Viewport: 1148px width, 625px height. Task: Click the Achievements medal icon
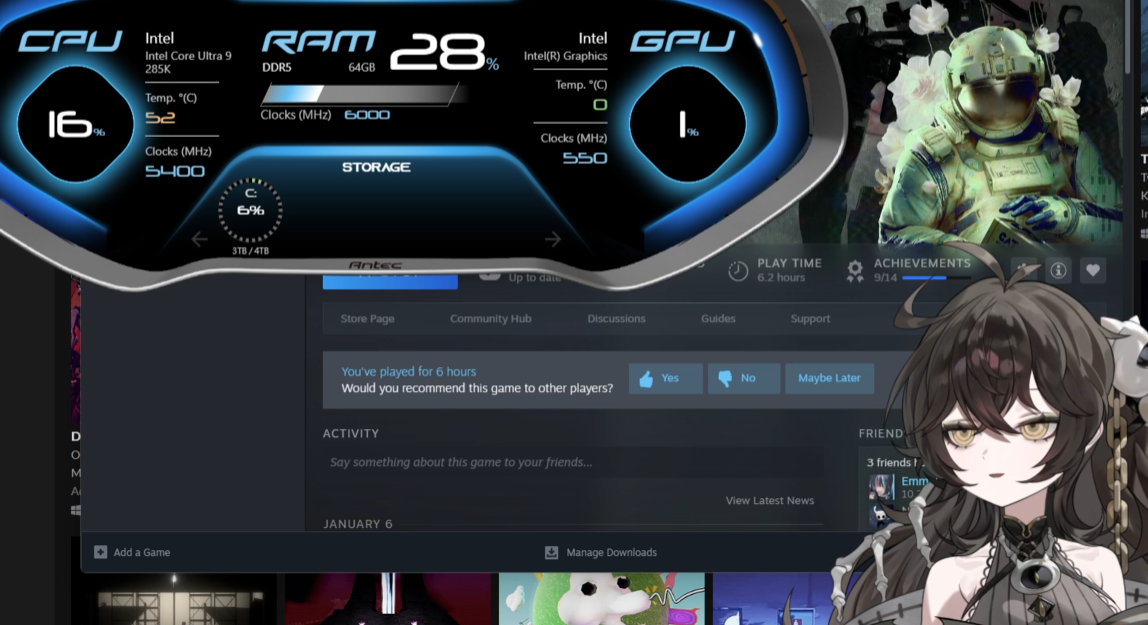854,271
